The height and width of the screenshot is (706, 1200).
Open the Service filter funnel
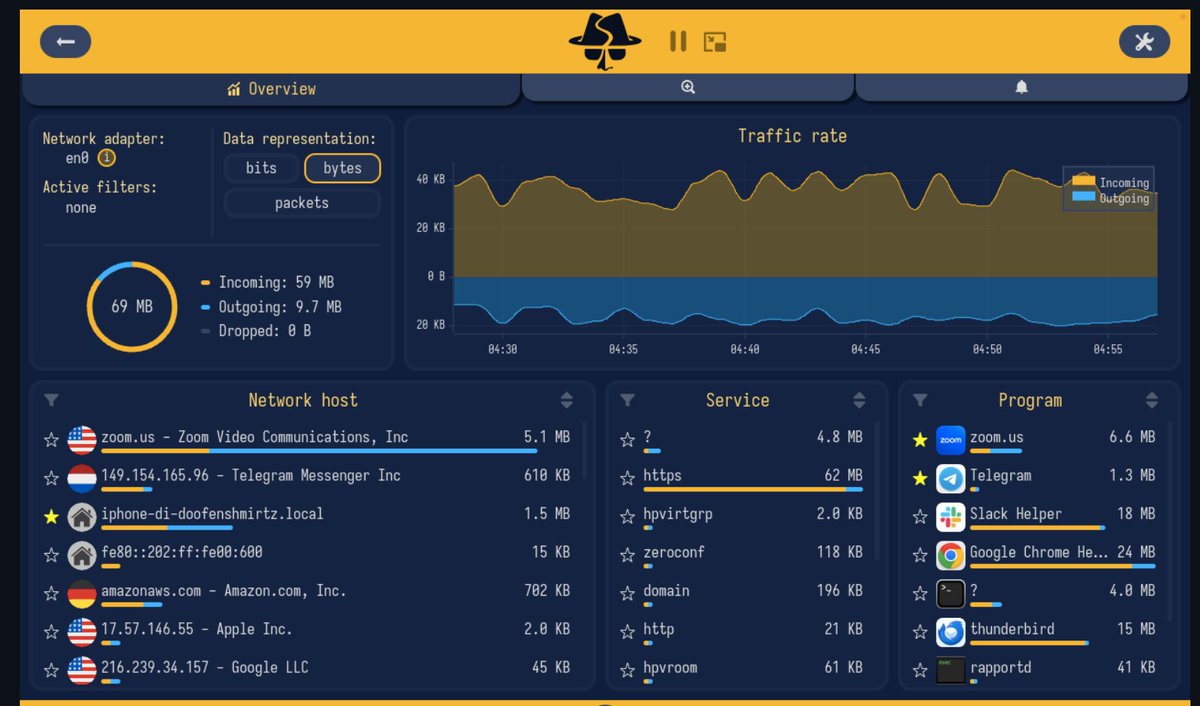627,400
